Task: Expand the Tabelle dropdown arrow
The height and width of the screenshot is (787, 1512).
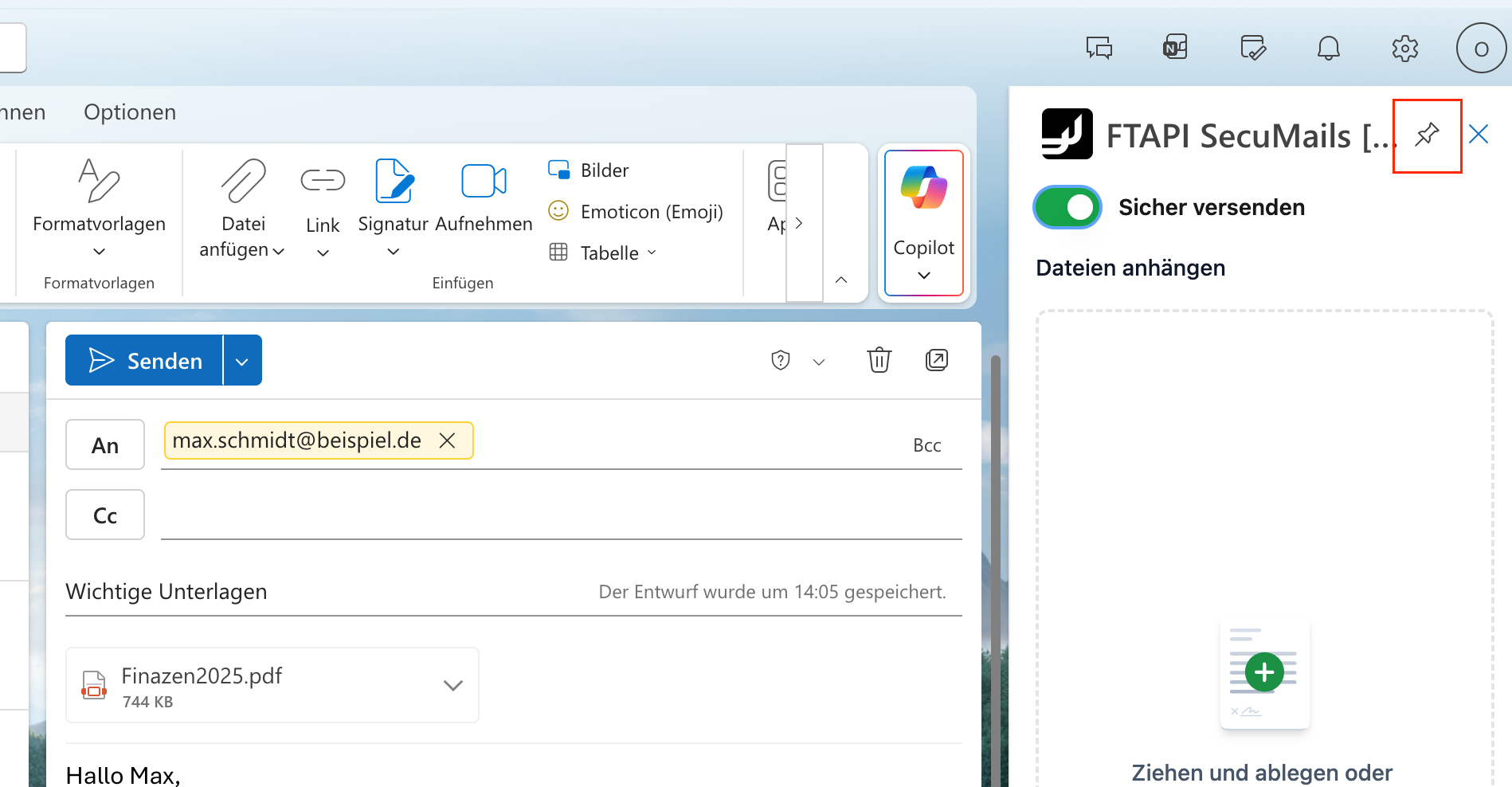Action: (652, 253)
